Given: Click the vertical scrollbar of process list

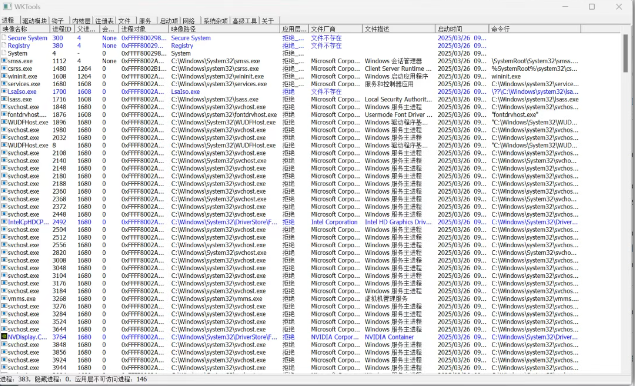Looking at the screenshot, I should [626, 203].
